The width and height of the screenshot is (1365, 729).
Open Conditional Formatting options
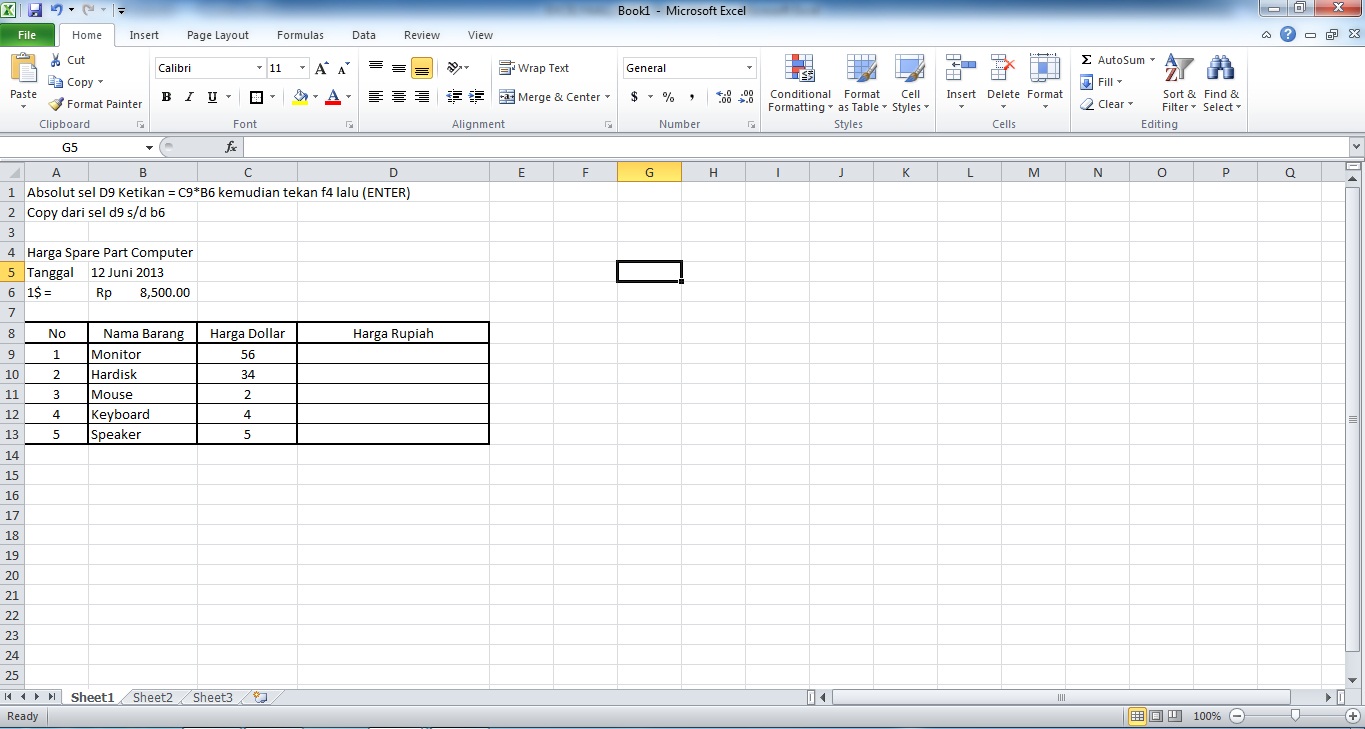click(x=799, y=84)
